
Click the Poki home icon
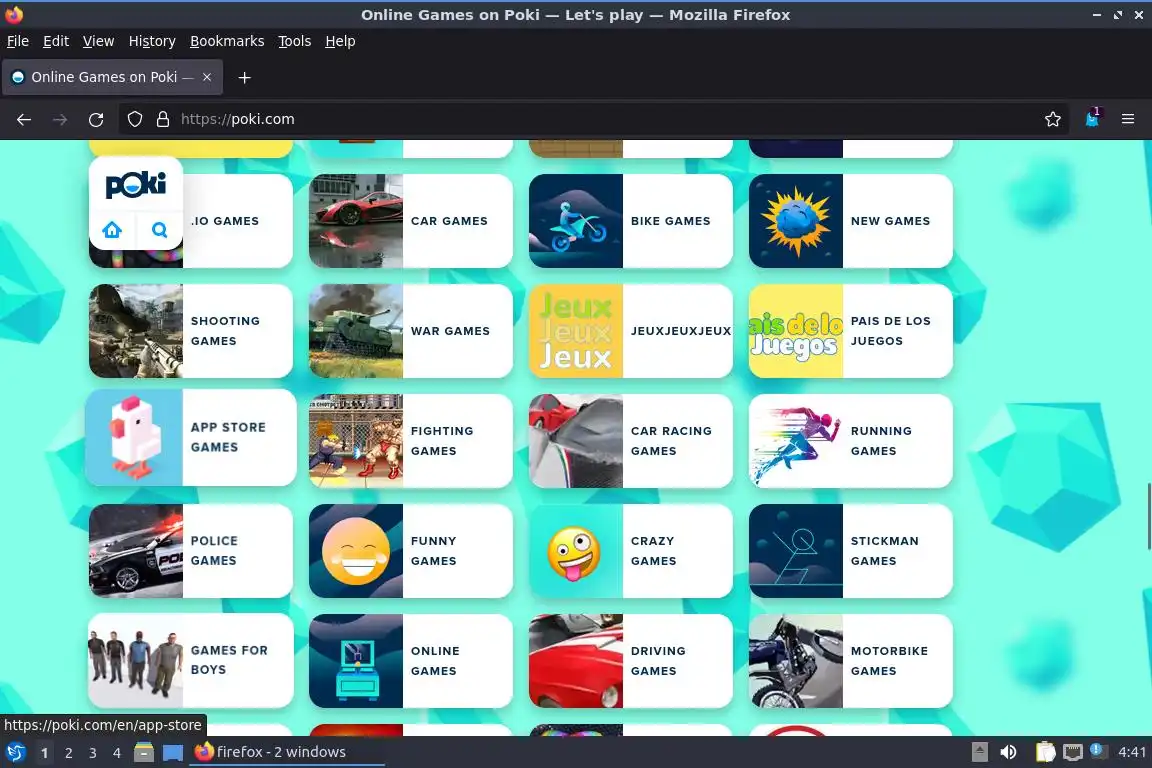[112, 230]
